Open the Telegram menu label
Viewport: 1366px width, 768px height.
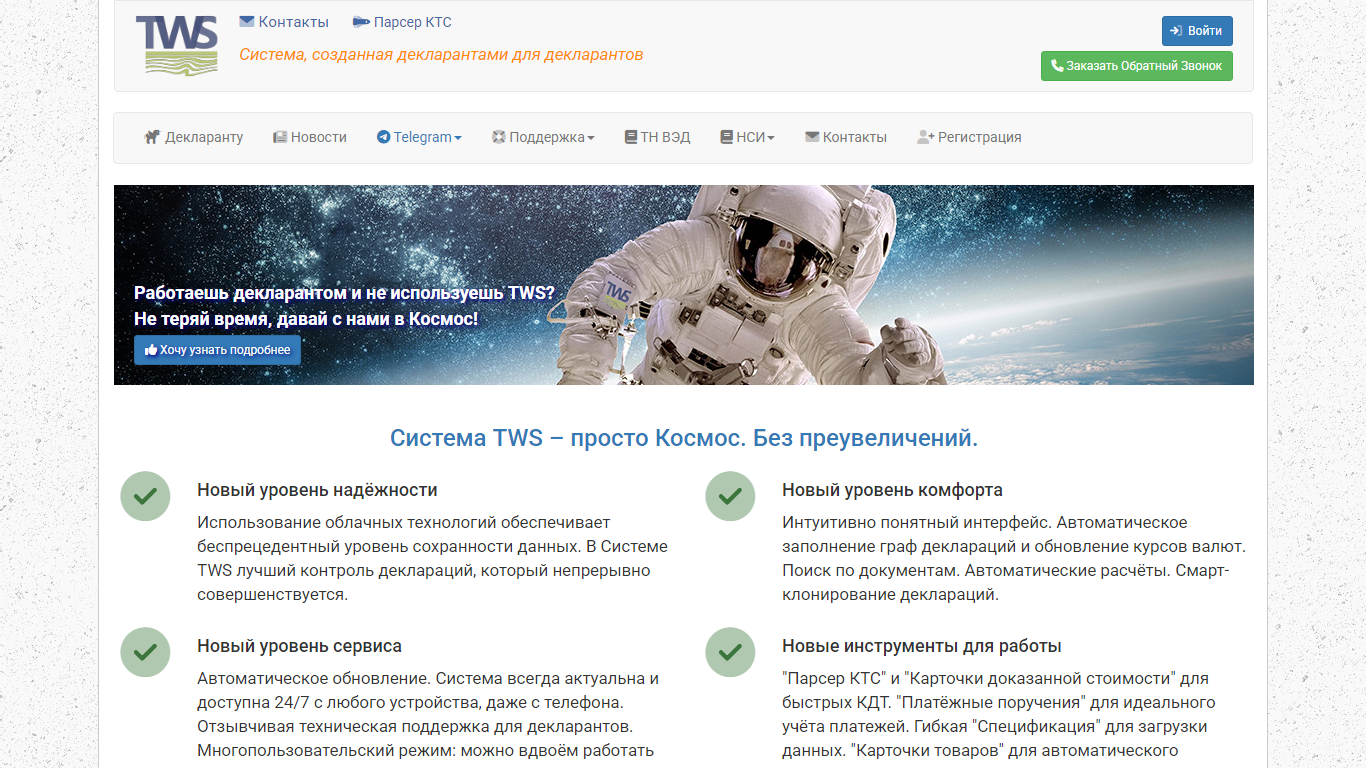[423, 137]
